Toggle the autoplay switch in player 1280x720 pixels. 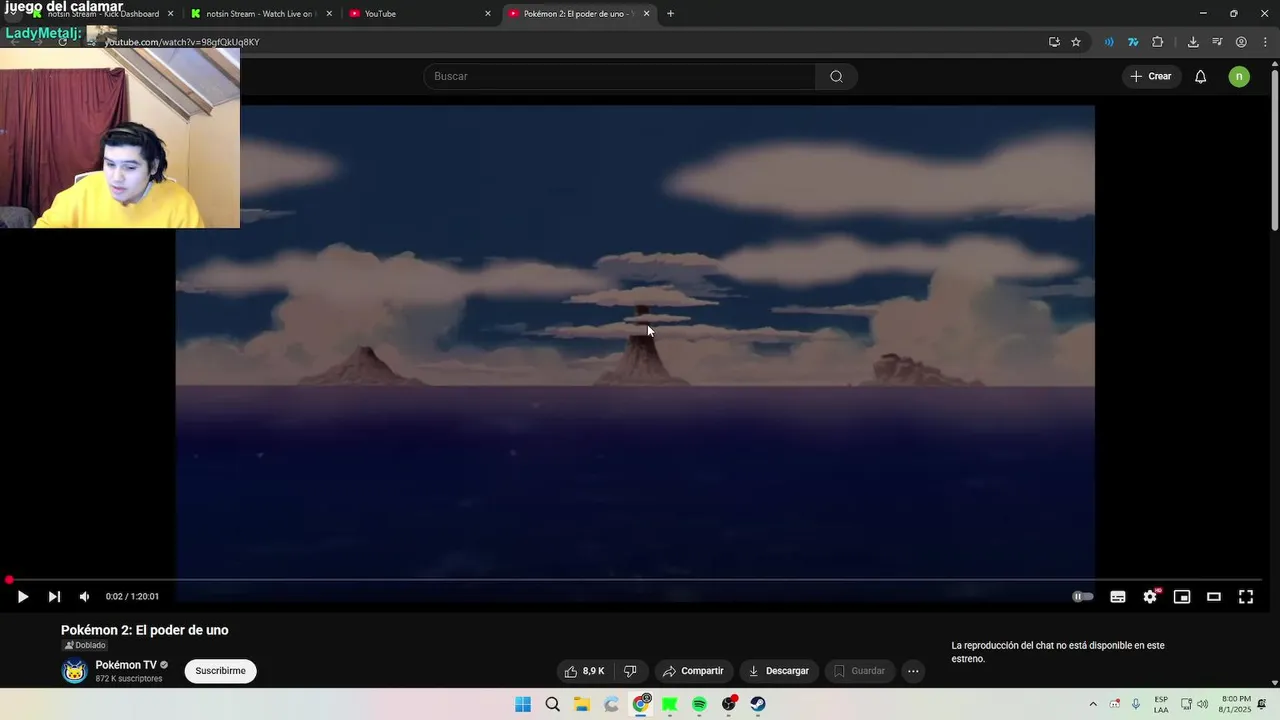point(1083,597)
